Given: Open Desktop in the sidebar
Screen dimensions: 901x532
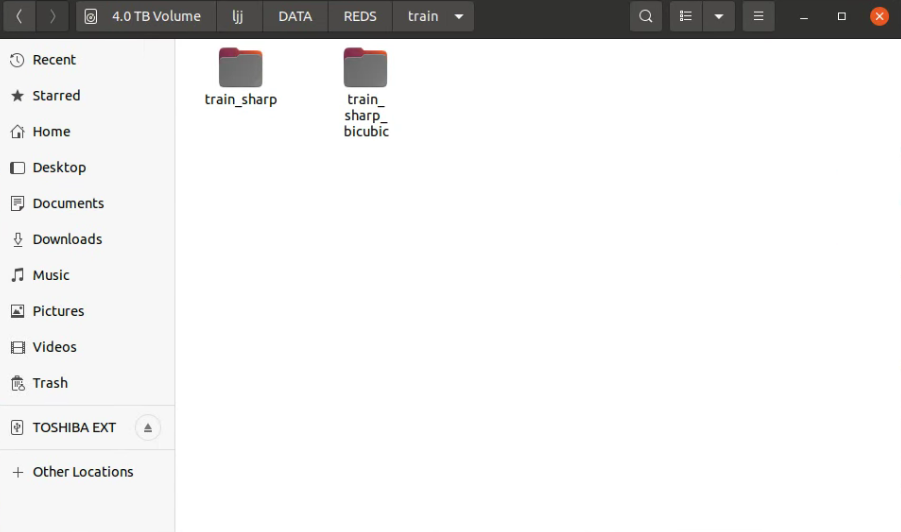Looking at the screenshot, I should (x=87, y=167).
